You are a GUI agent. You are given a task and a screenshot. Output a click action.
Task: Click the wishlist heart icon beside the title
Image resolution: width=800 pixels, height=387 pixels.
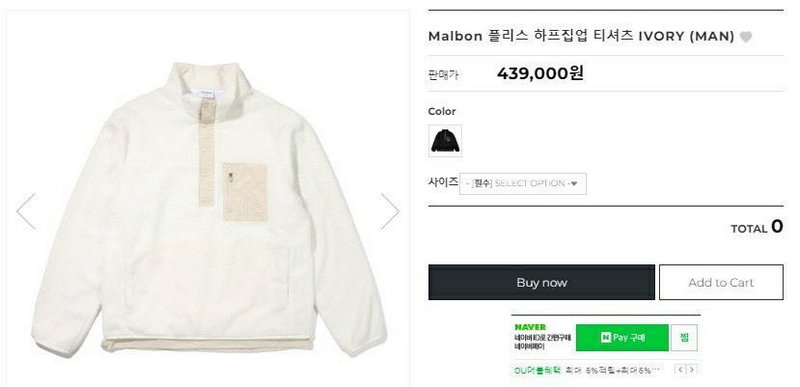pyautogui.click(x=745, y=37)
